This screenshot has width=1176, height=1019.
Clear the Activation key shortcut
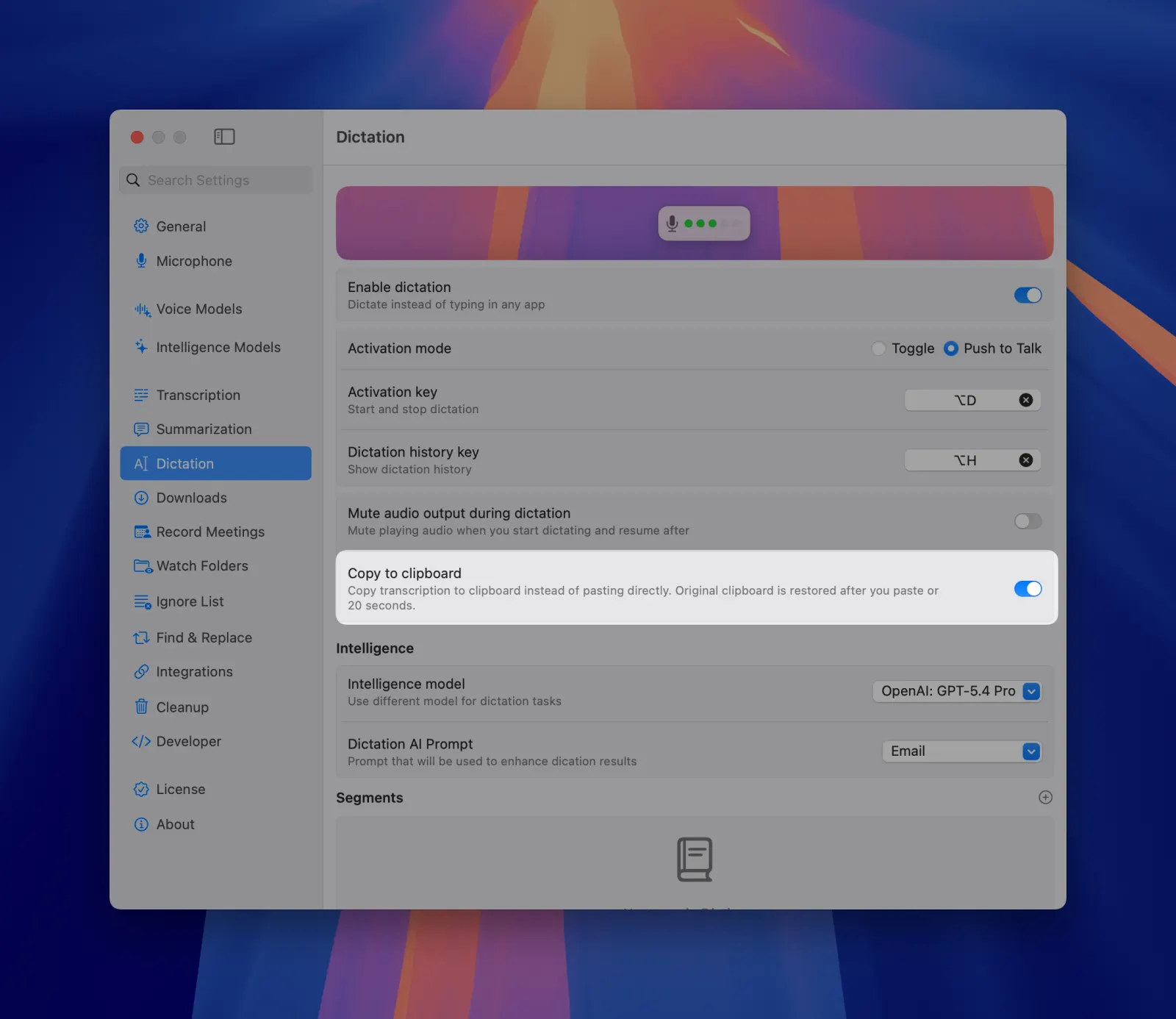1026,400
